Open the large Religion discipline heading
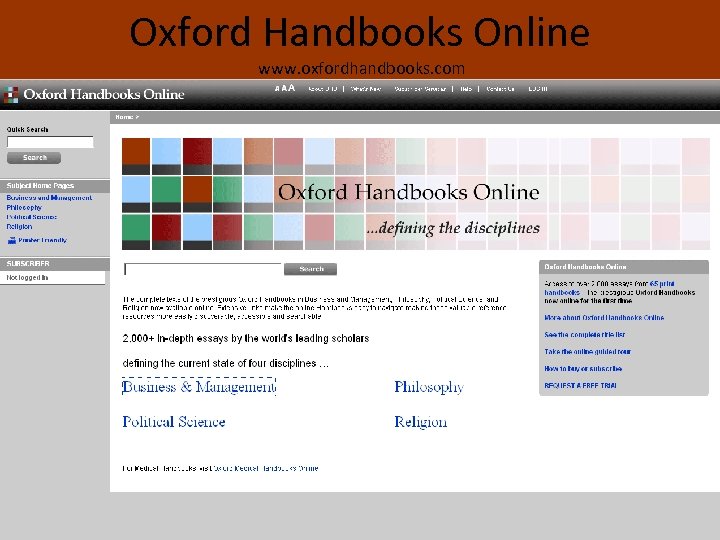The height and width of the screenshot is (540, 720). point(421,422)
